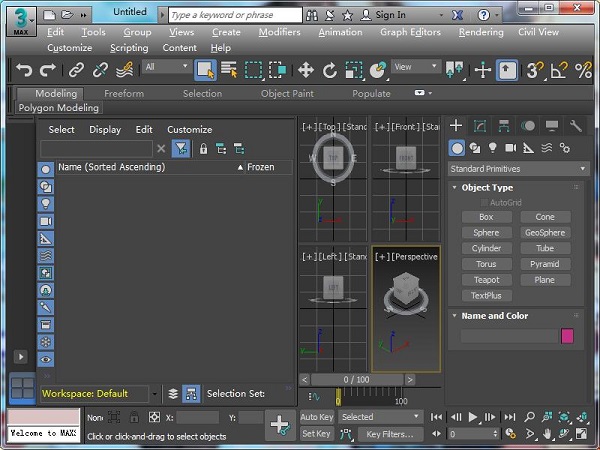Pick the Rectangular Selection Region tool
The image size is (600, 450).
(x=254, y=70)
